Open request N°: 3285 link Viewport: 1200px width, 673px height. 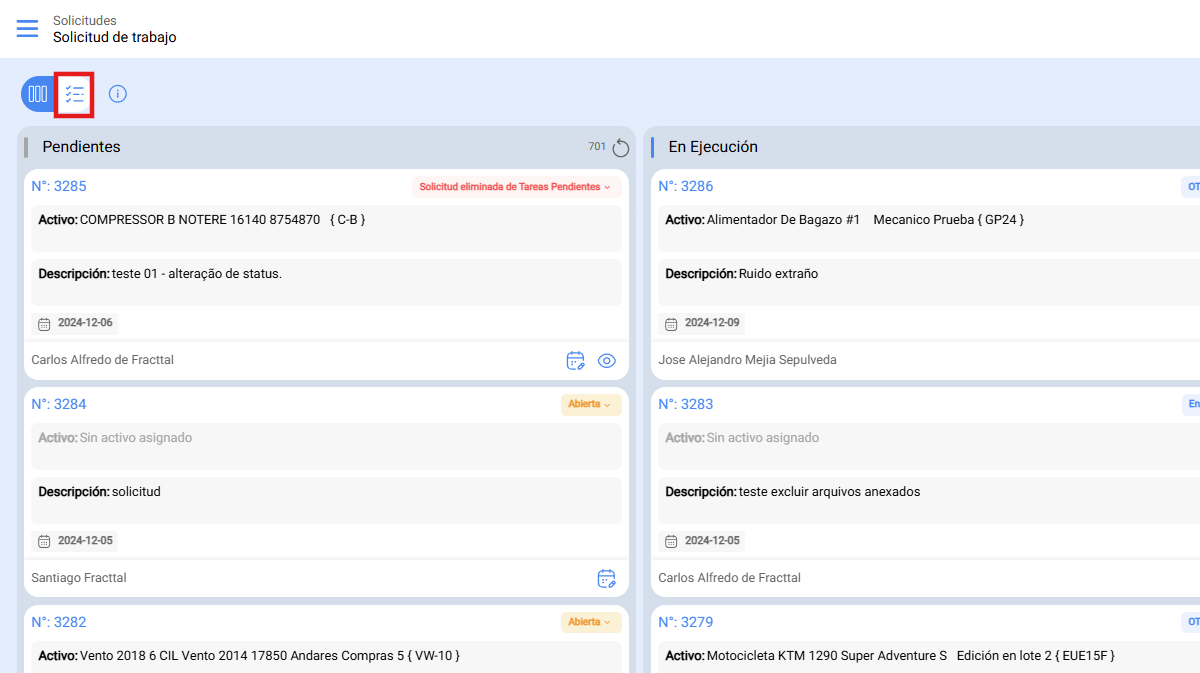59,186
